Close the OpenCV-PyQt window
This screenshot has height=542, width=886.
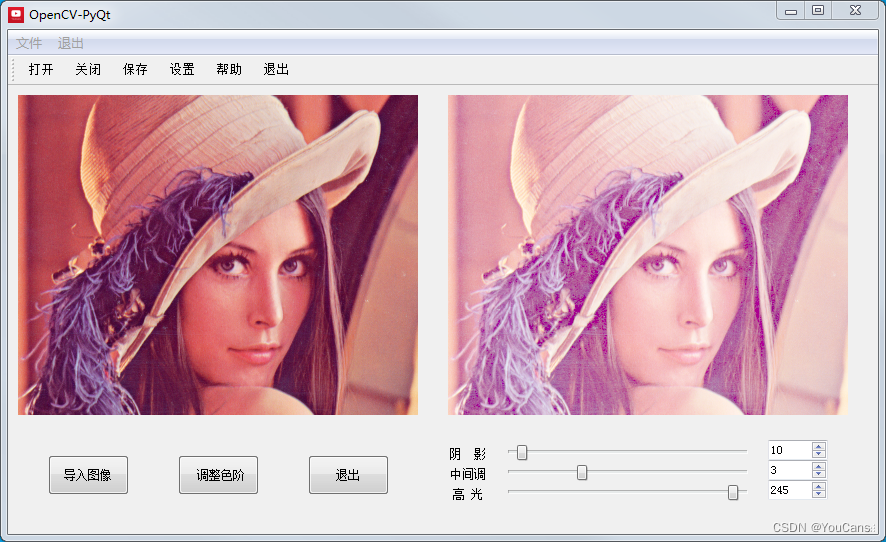pos(855,11)
